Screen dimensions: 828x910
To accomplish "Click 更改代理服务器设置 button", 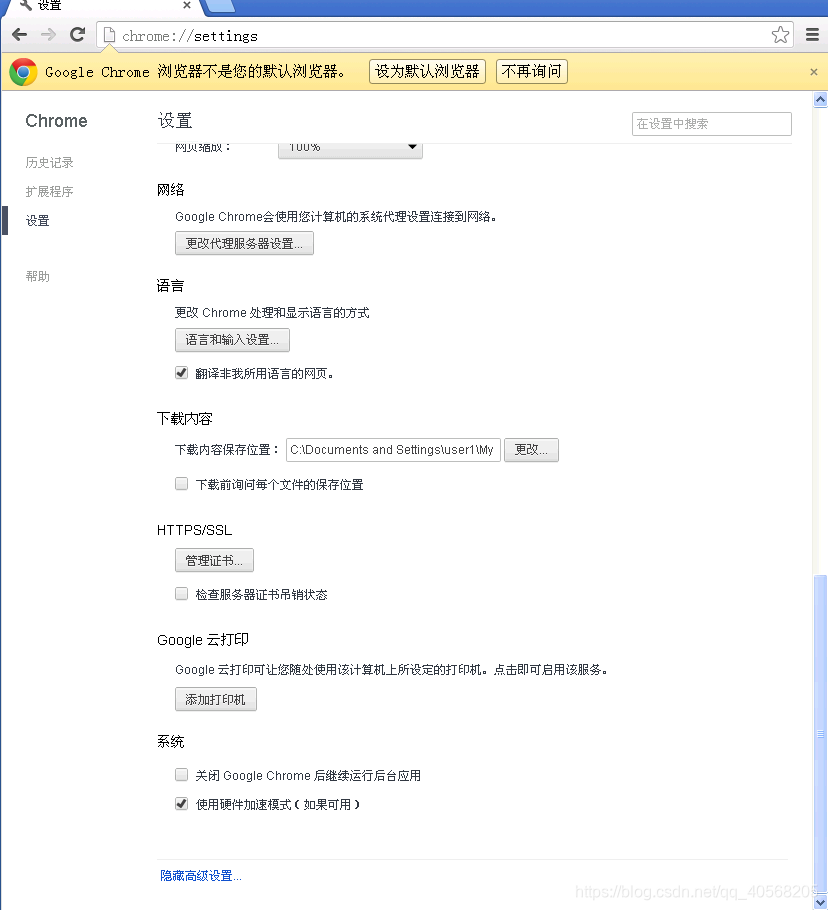I will (244, 243).
